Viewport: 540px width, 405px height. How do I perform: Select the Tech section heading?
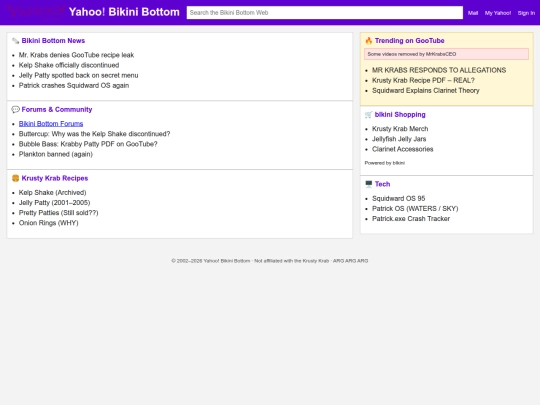click(382, 184)
